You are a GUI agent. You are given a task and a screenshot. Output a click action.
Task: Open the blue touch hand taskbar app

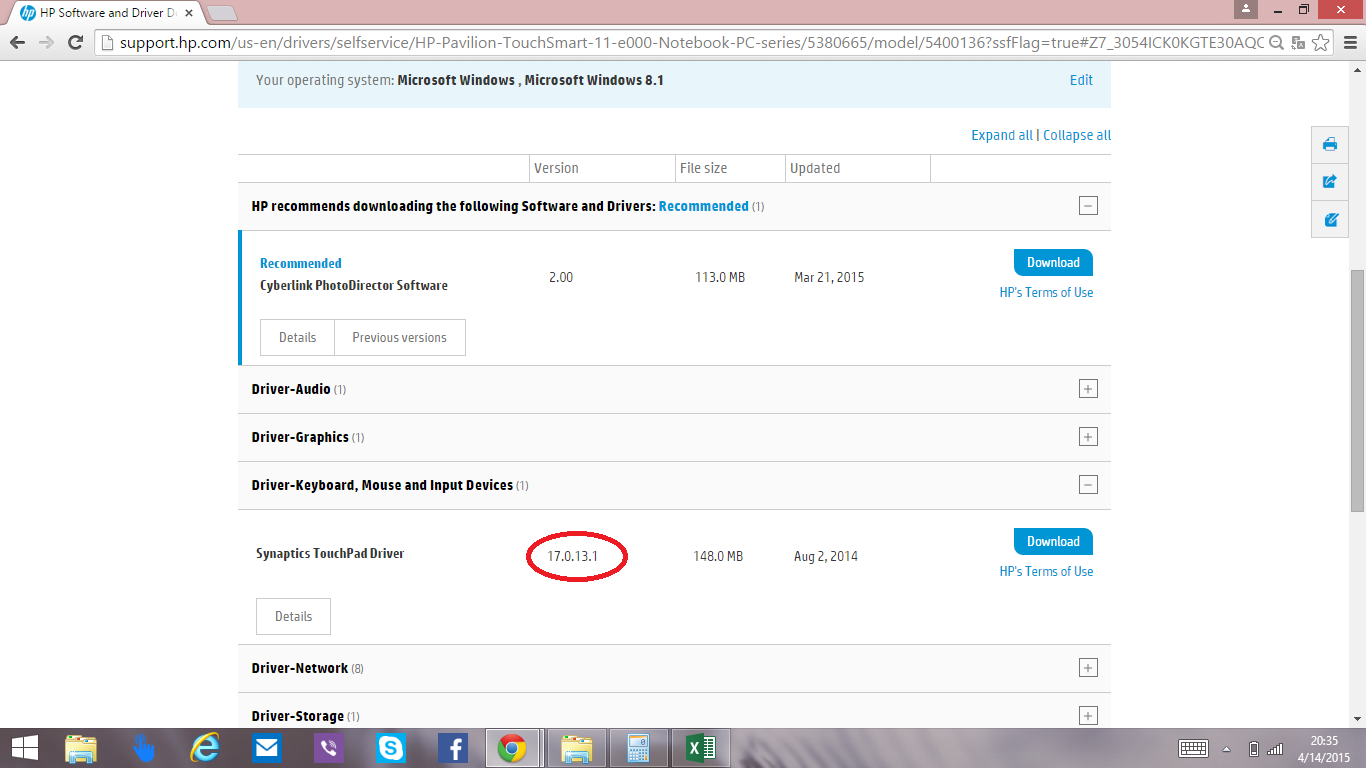pos(143,748)
